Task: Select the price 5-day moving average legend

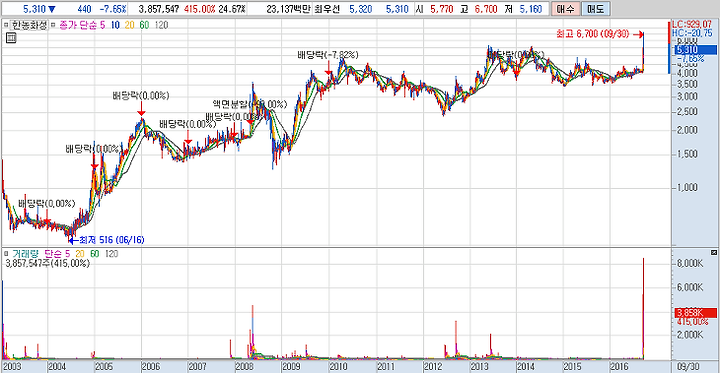Action: point(102,26)
